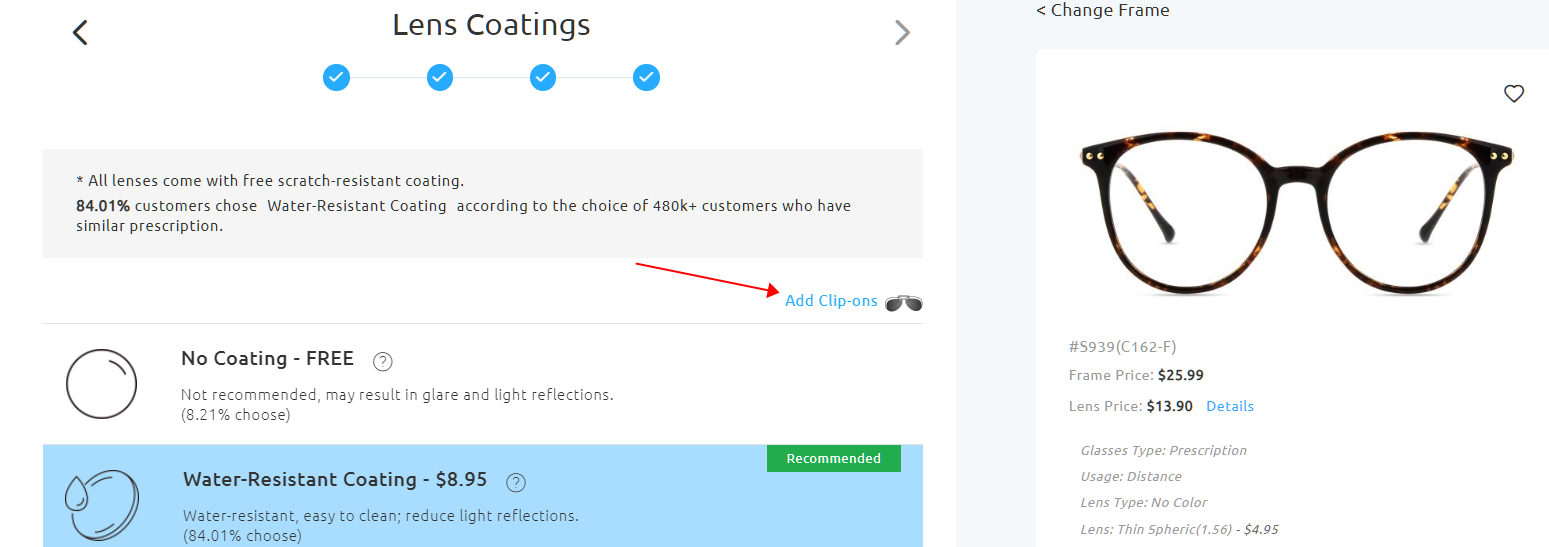Screen dimensions: 1549x547
Task: Open help for No Coating option
Action: pyautogui.click(x=382, y=361)
